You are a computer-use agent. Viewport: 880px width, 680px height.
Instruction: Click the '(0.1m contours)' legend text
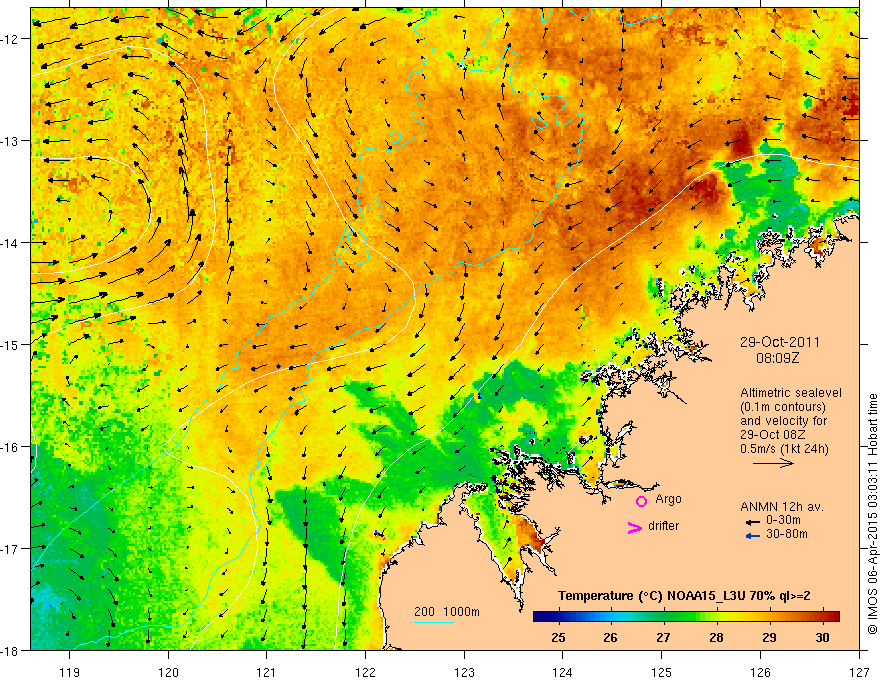(783, 407)
